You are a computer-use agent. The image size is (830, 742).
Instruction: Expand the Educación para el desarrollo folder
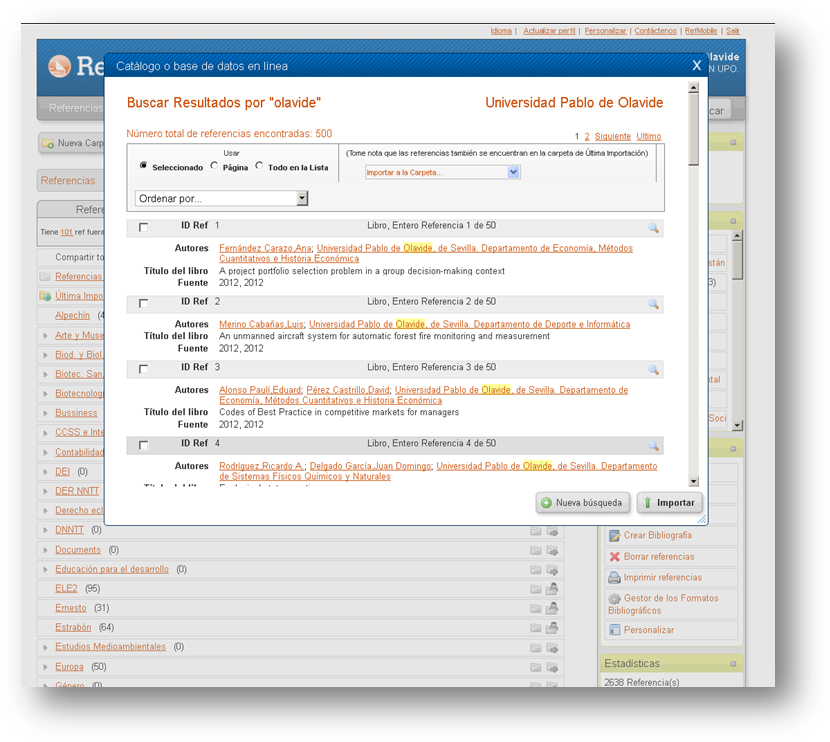click(x=46, y=570)
